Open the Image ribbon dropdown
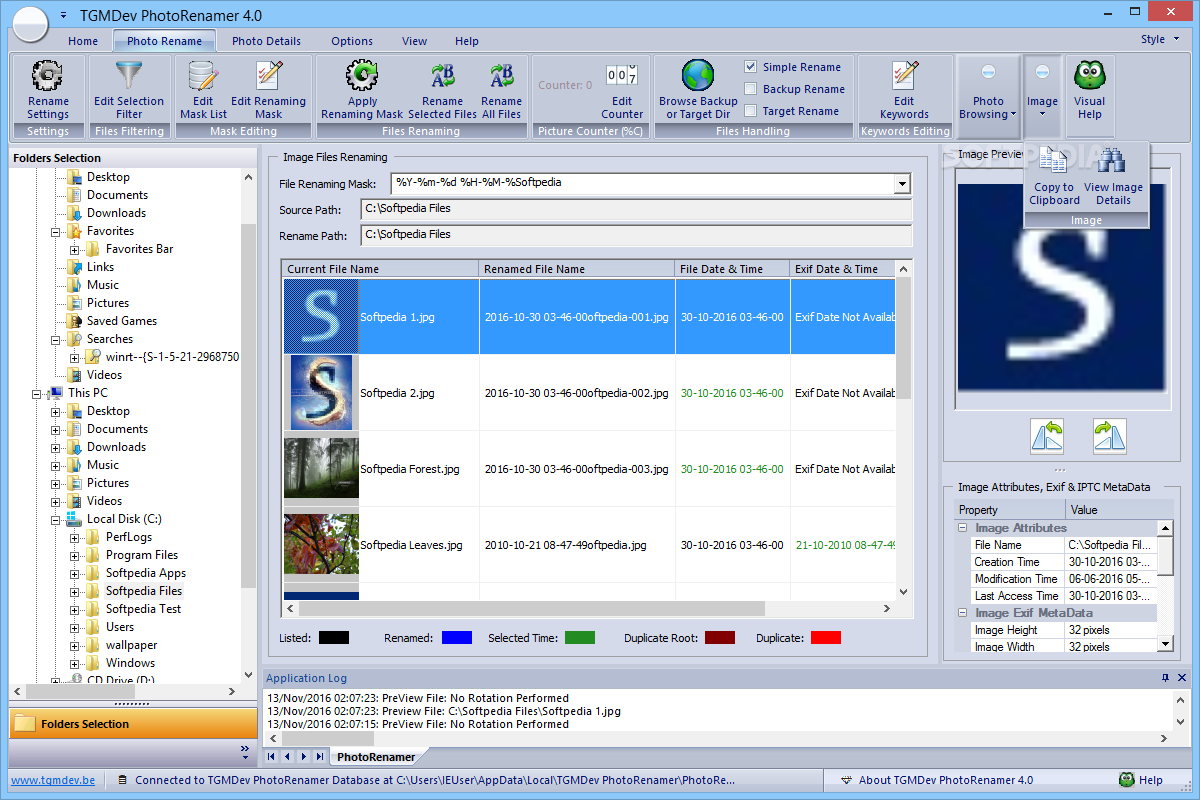The width and height of the screenshot is (1200, 800). point(1042,97)
